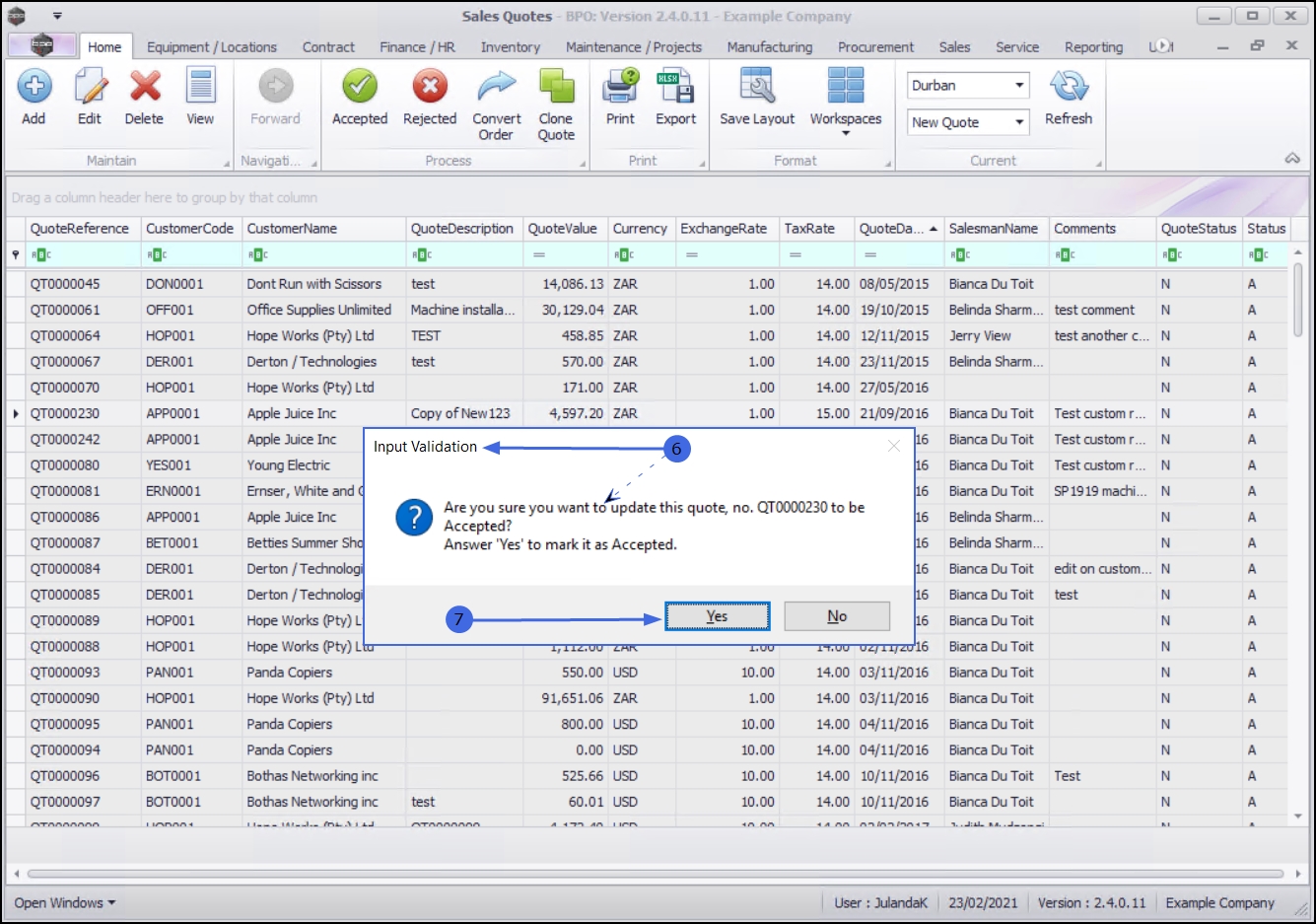This screenshot has height=924, width=1316.
Task: Open the New Quote status dropdown
Action: pyautogui.click(x=1019, y=122)
